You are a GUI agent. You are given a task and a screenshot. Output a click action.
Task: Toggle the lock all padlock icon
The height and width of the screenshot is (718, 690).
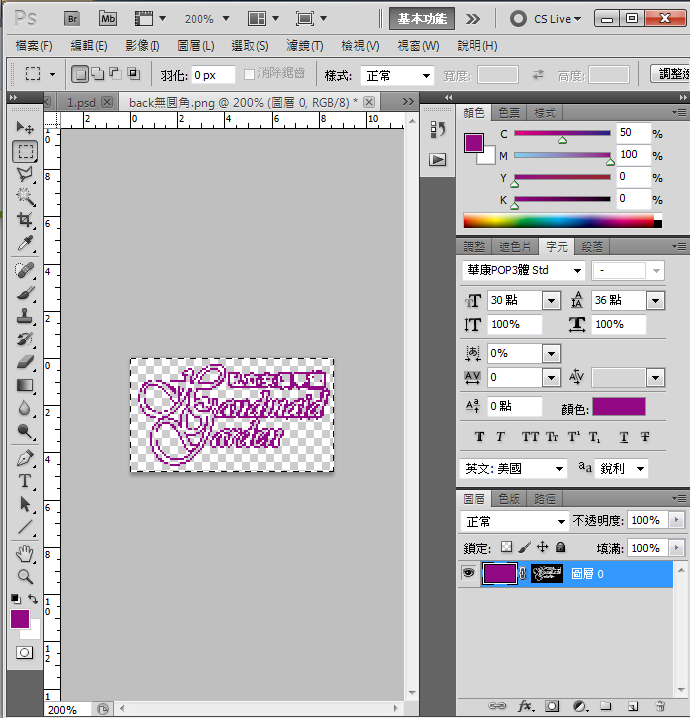click(x=560, y=548)
